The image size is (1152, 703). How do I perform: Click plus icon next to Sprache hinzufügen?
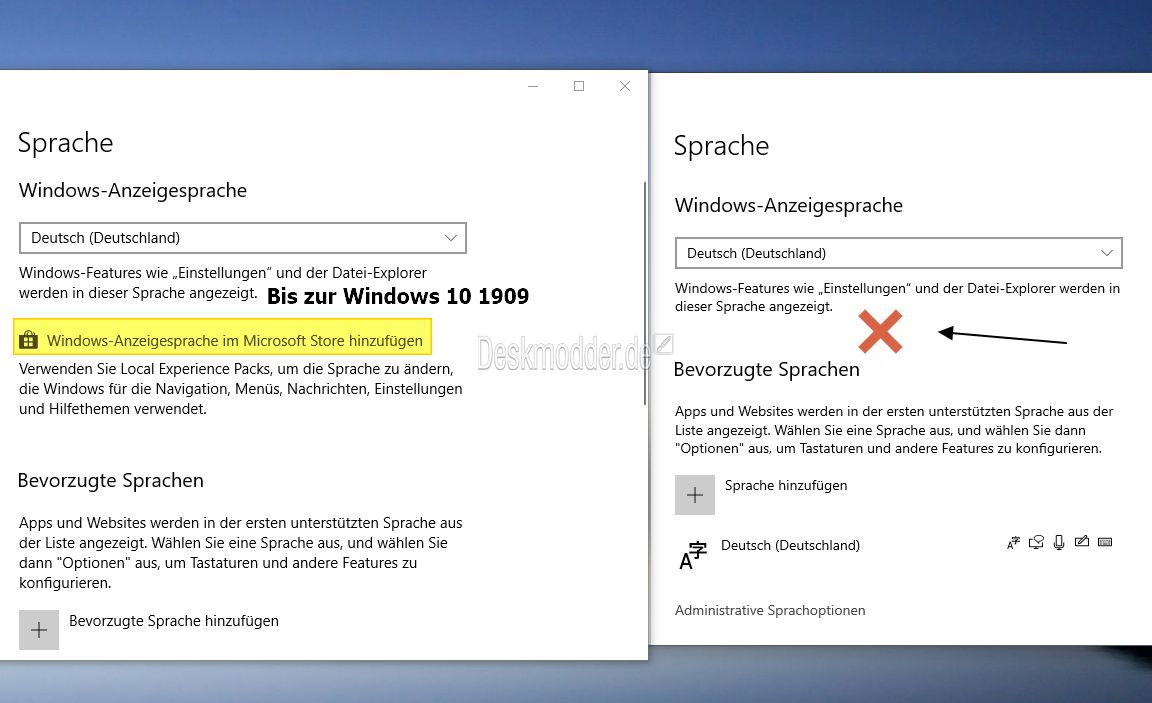695,494
